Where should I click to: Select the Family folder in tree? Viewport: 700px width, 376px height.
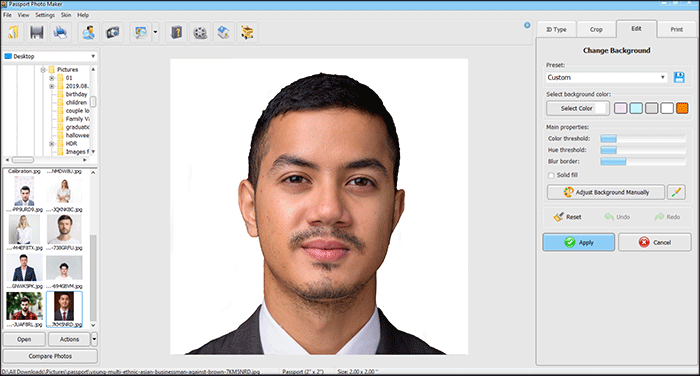tap(77, 119)
